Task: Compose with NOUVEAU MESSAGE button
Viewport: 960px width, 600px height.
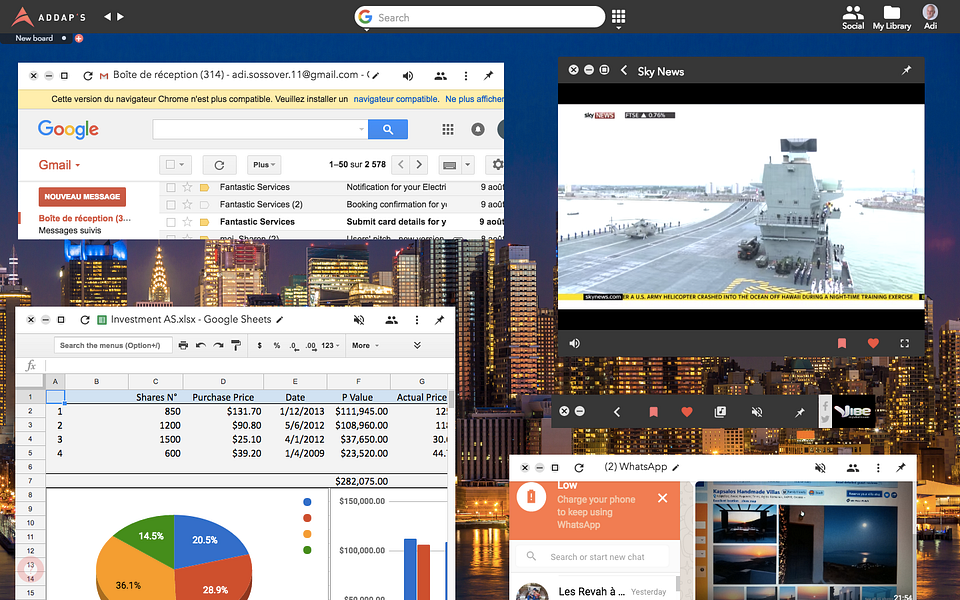Action: pyautogui.click(x=82, y=197)
